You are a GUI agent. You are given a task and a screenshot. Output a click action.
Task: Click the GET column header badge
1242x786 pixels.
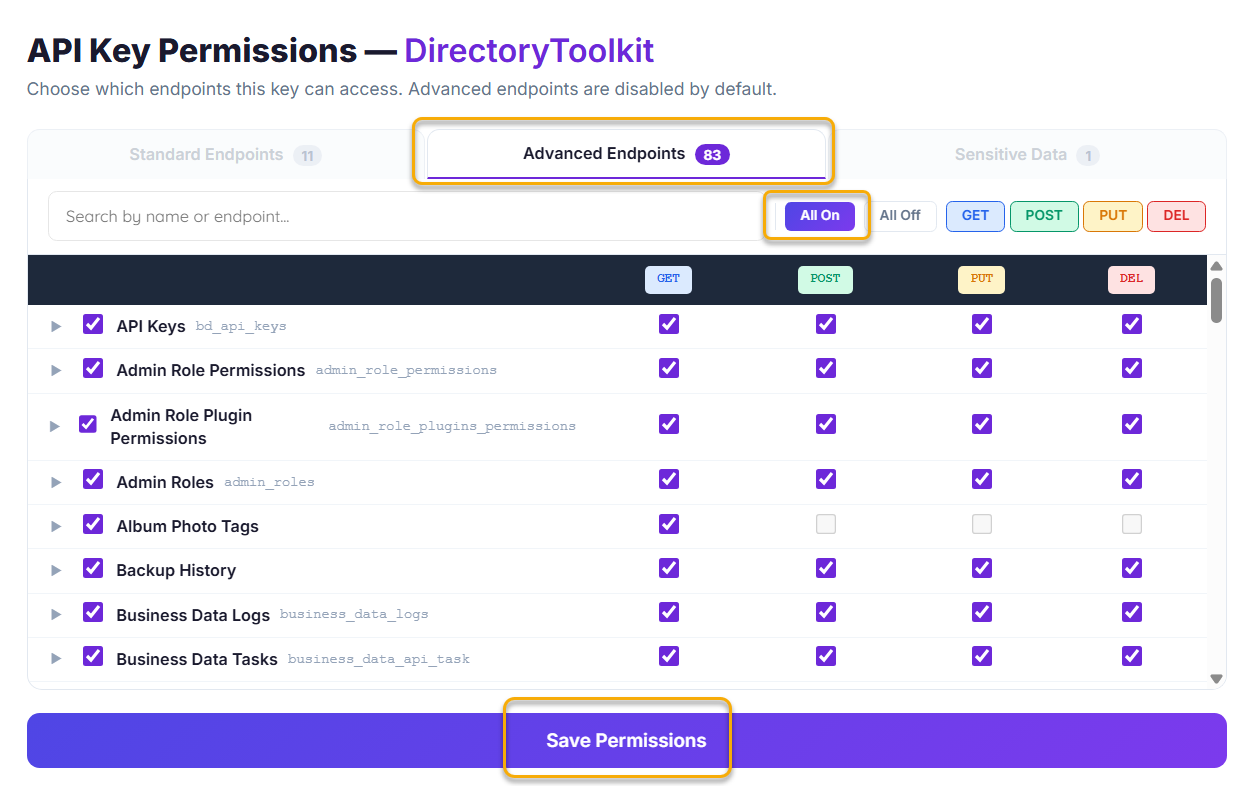tap(669, 279)
